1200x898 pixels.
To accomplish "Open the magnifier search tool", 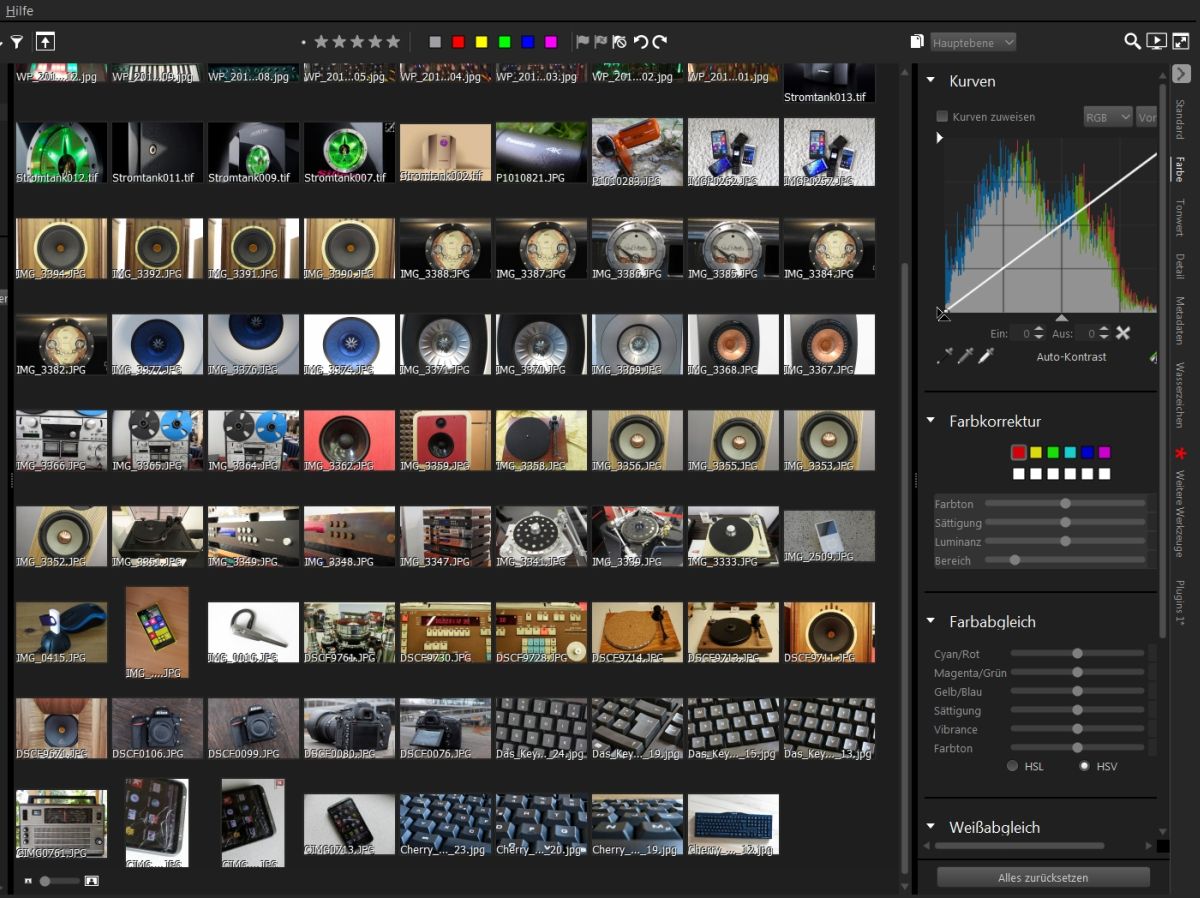I will 1132,42.
